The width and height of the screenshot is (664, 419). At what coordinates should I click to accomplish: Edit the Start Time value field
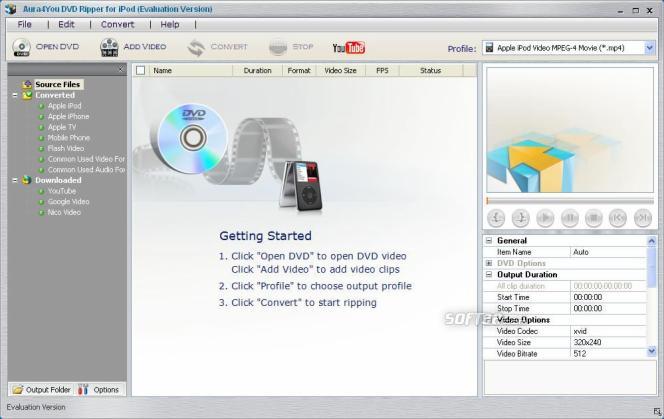tap(608, 297)
